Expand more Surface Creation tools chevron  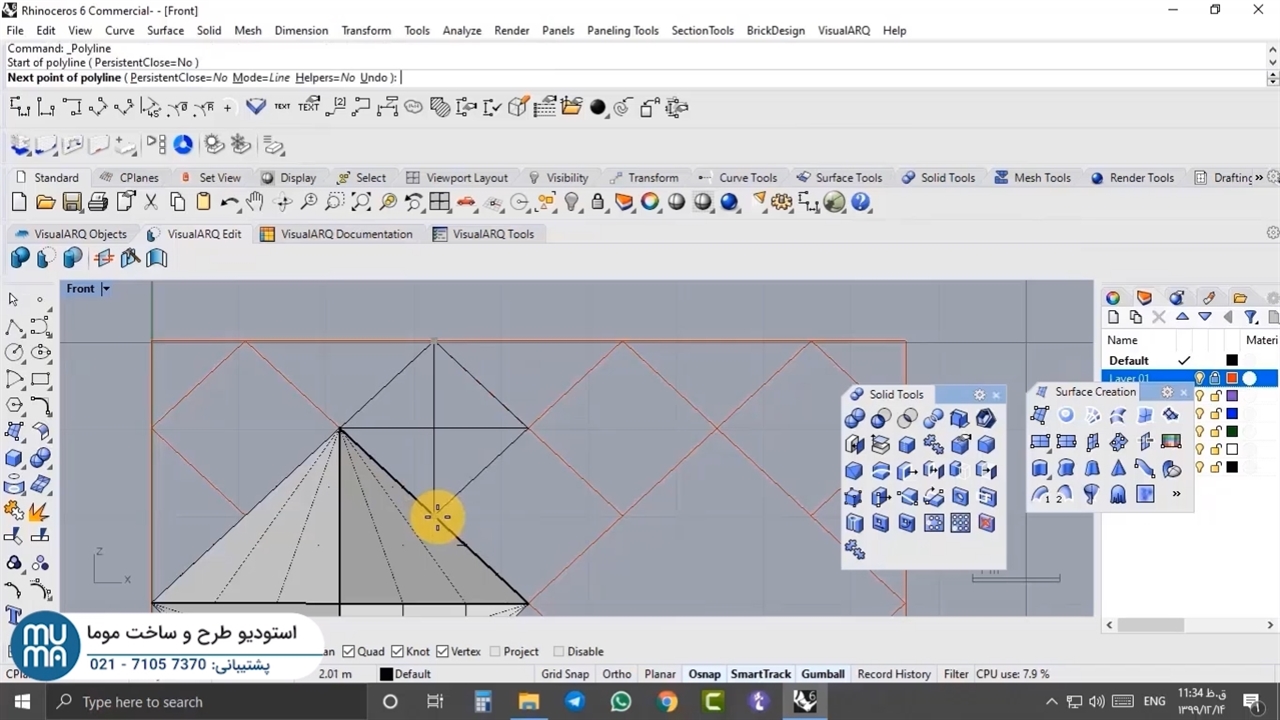coord(1176,494)
